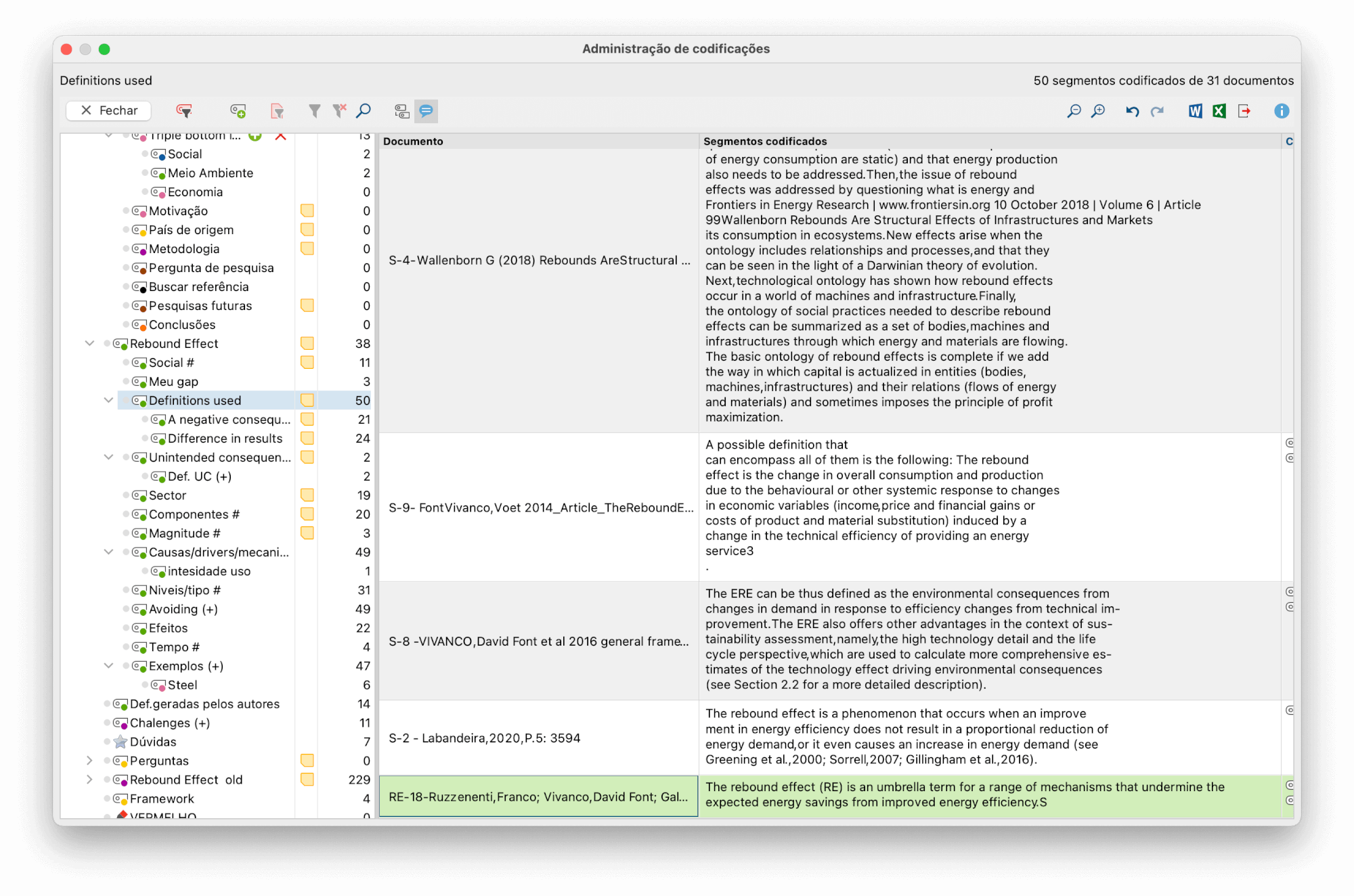The image size is (1354, 896).
Task: Collapse the Causas/drivers/mecani... code
Action: [108, 552]
